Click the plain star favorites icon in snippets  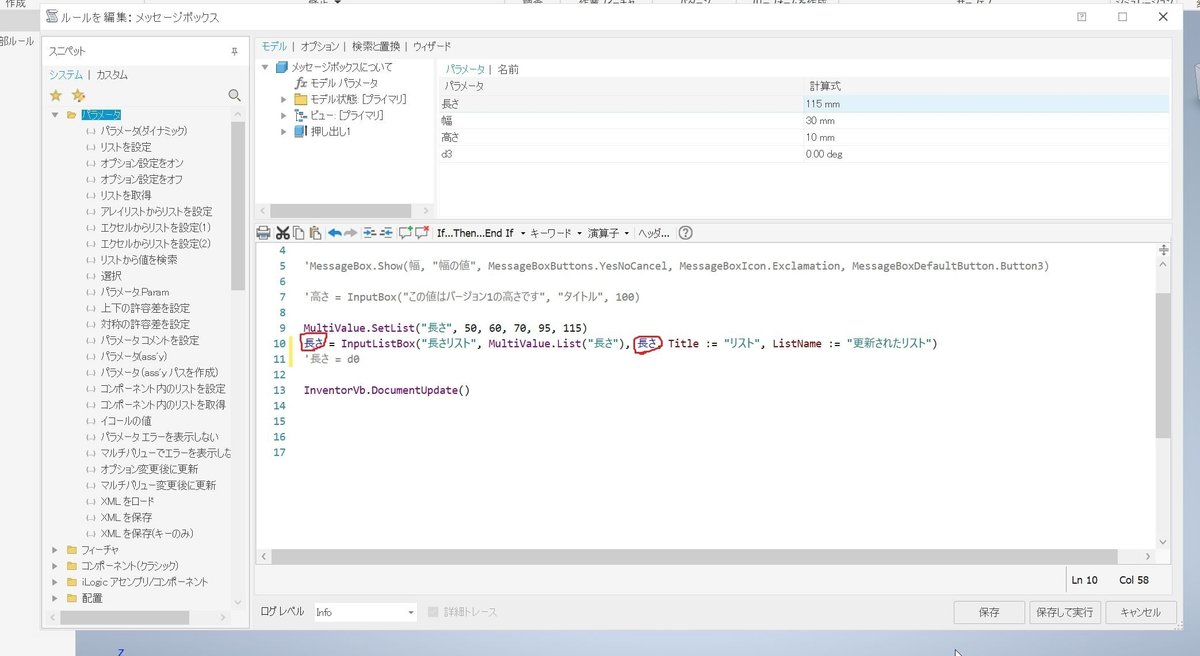click(56, 95)
